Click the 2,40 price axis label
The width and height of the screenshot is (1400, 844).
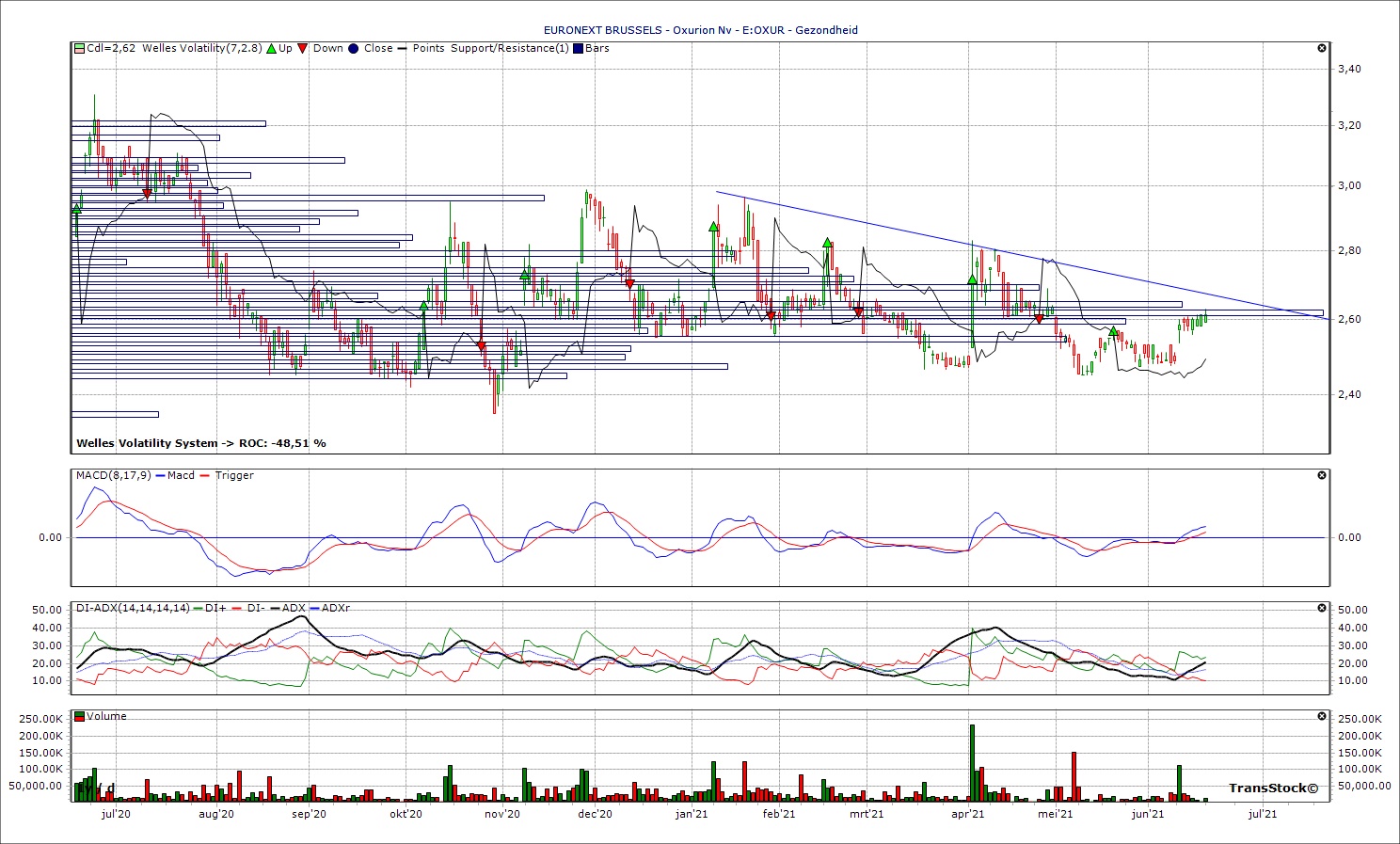pos(1348,394)
